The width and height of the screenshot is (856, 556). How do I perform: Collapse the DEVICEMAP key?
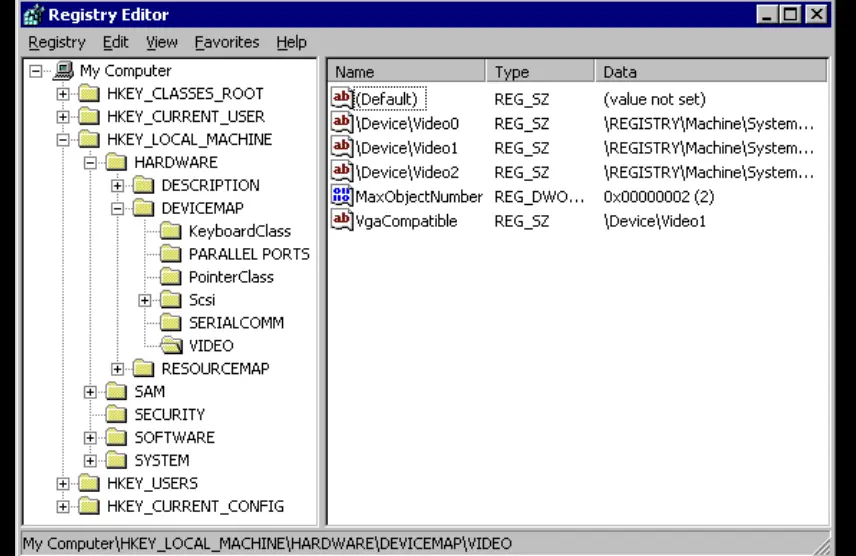[x=118, y=208]
